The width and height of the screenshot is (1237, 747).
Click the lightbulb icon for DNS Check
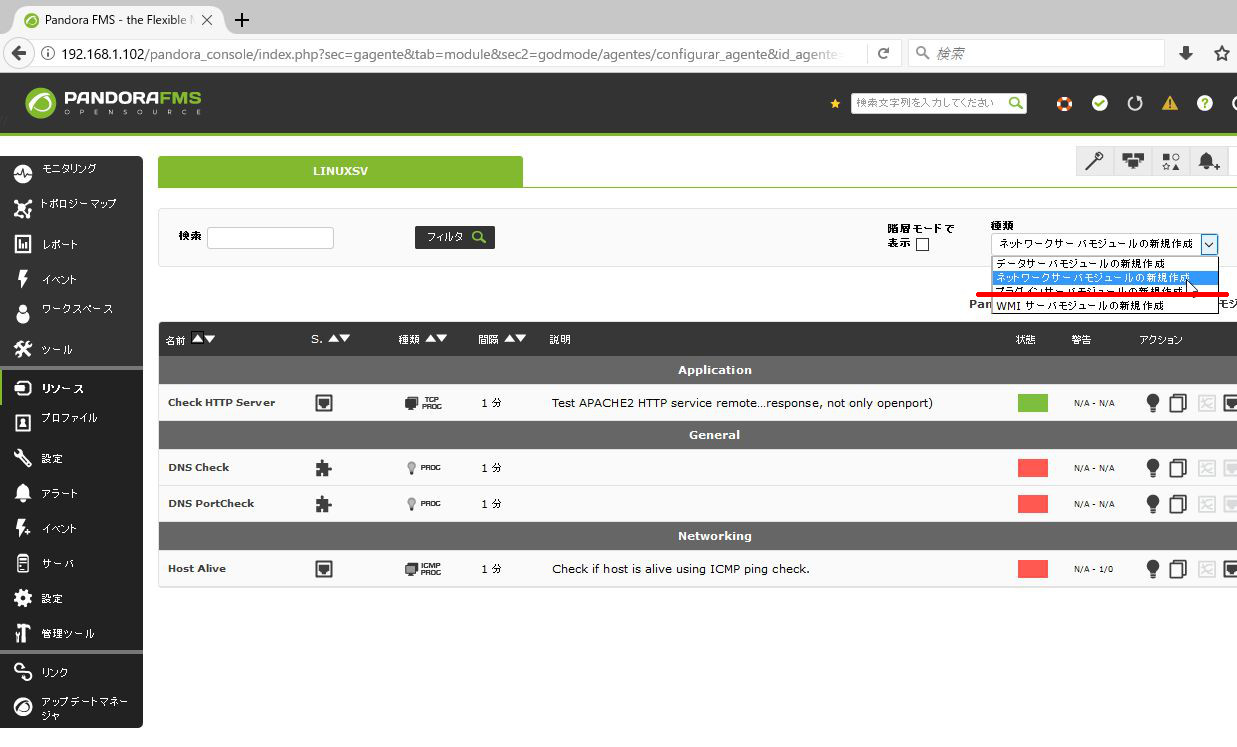click(1153, 468)
